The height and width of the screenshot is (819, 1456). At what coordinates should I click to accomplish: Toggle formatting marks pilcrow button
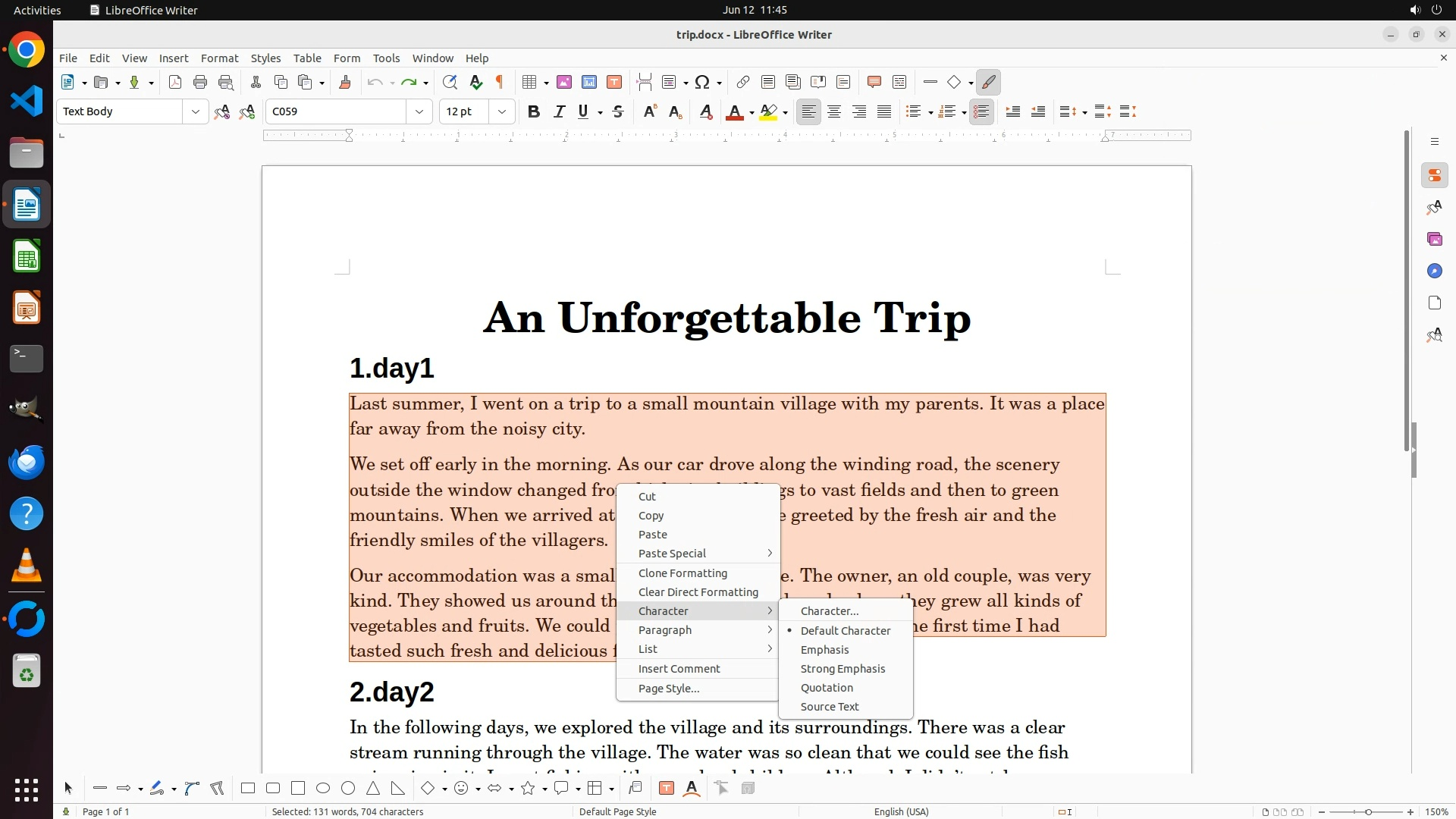[500, 82]
